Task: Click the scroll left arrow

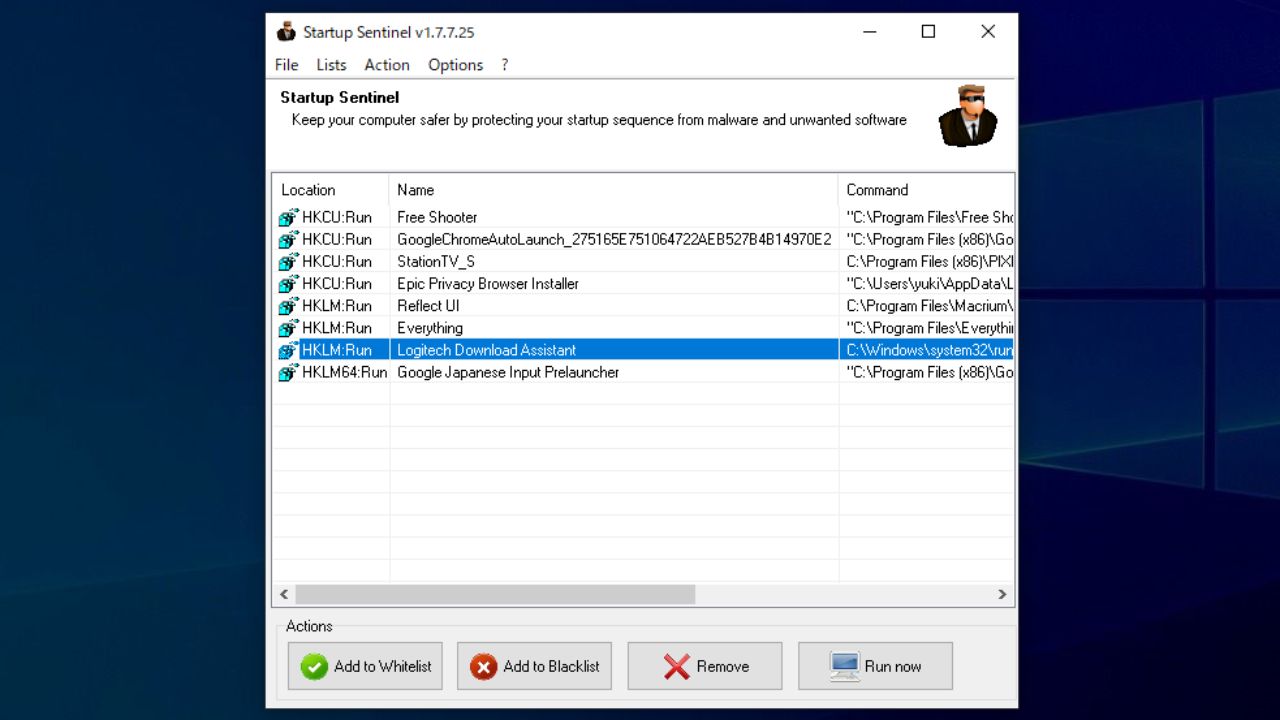Action: pyautogui.click(x=284, y=594)
